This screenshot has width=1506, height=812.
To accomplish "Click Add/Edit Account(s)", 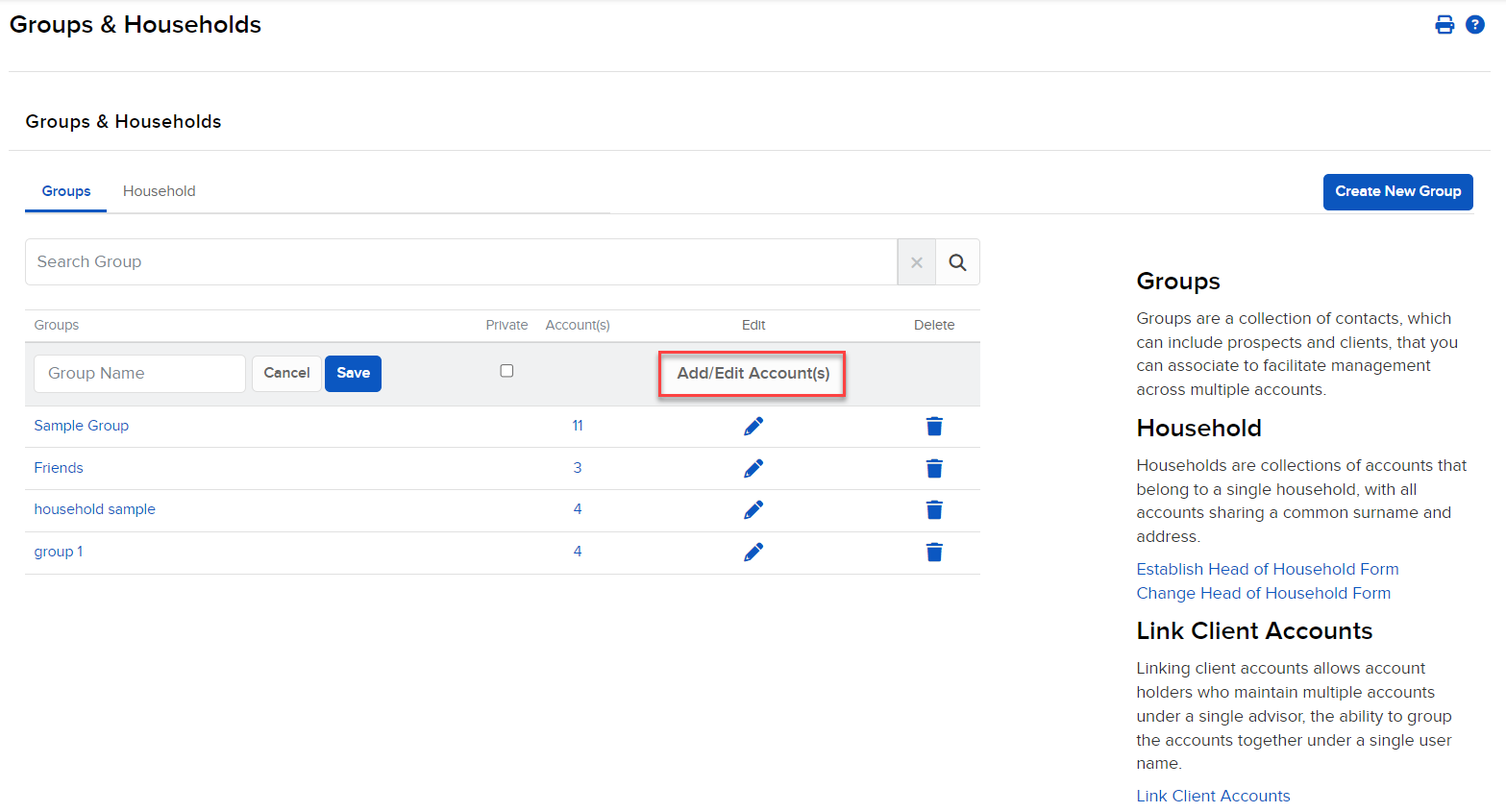I will (x=753, y=373).
